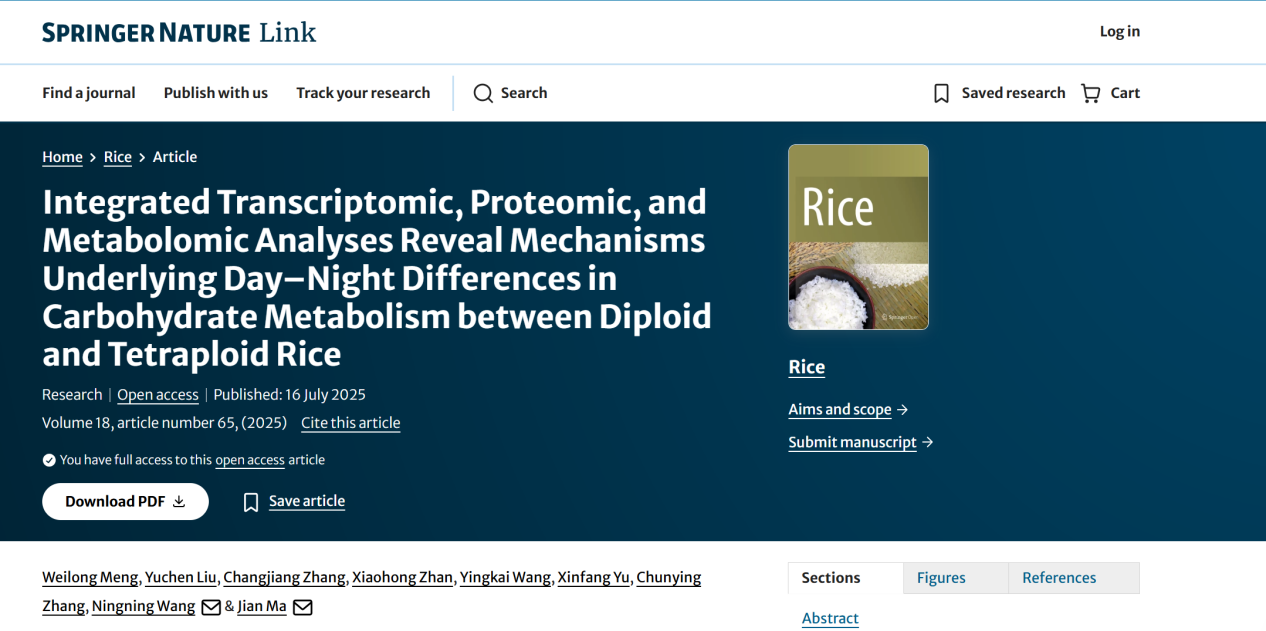Switch to the References tab
The height and width of the screenshot is (631, 1266).
pos(1074,578)
